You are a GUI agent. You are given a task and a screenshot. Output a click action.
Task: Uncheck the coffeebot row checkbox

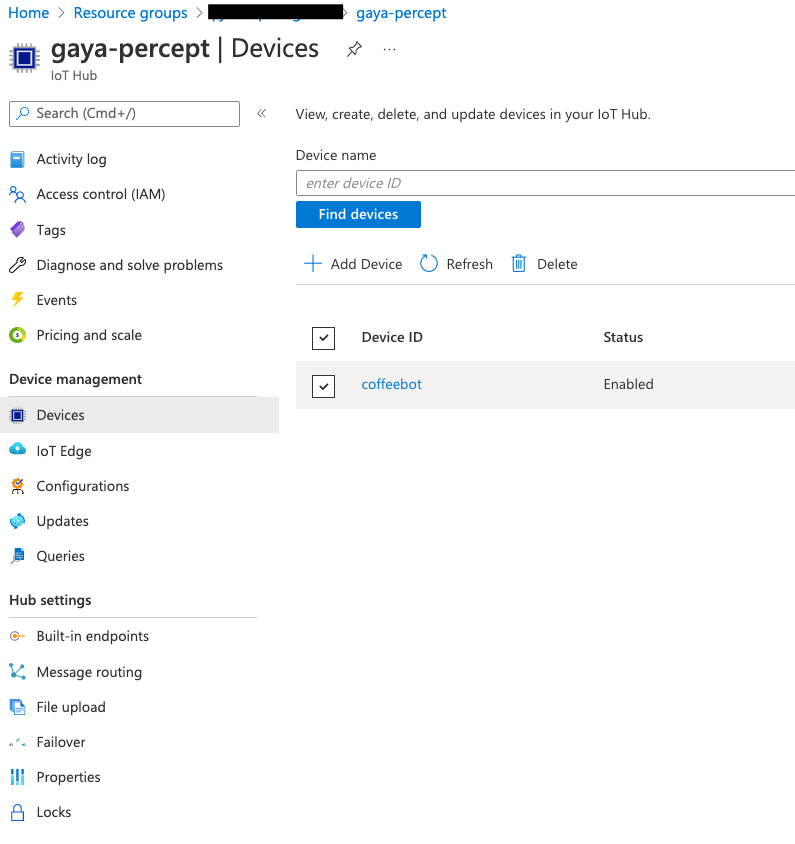point(323,386)
